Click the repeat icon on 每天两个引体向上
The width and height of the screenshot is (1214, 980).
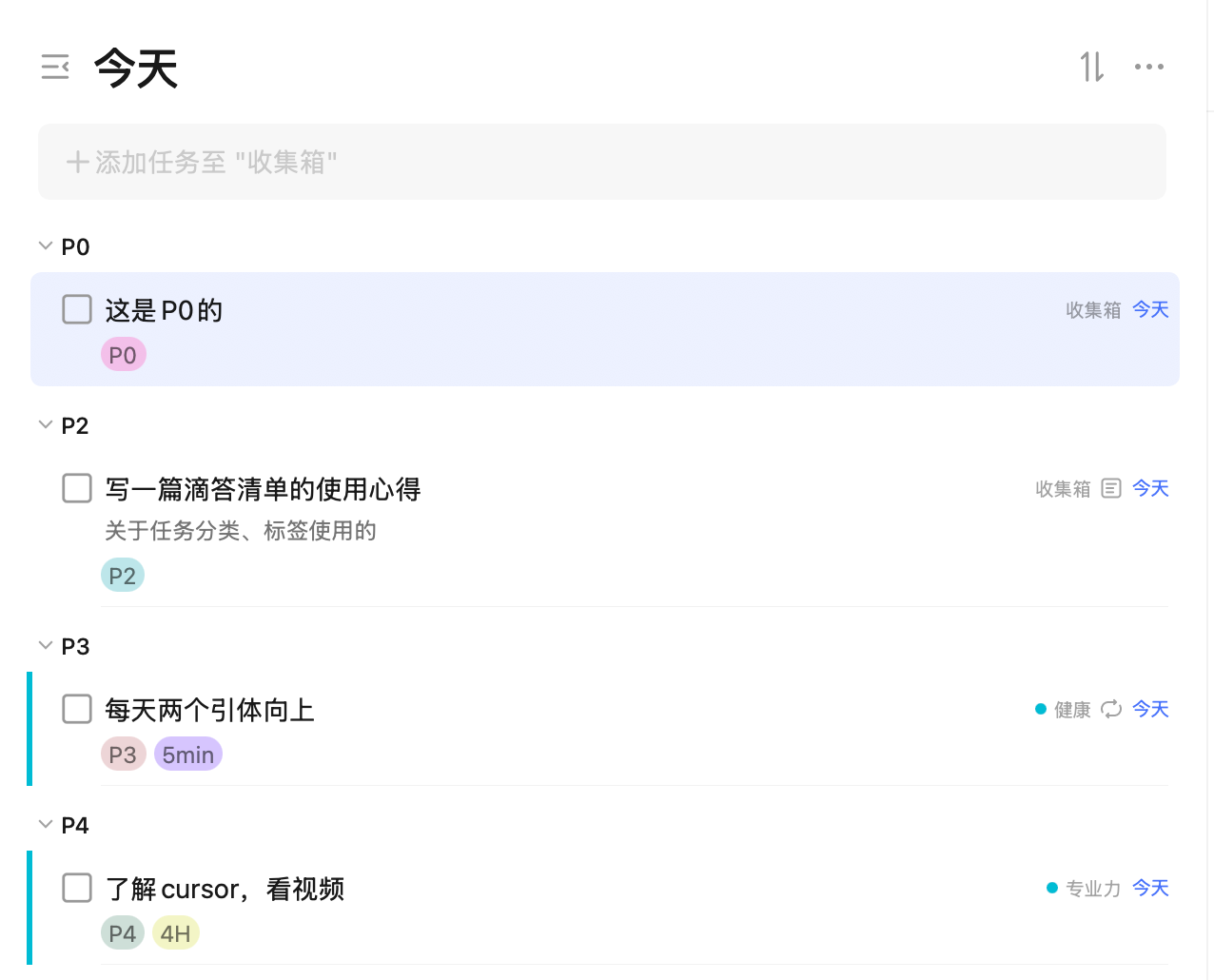(x=1111, y=709)
